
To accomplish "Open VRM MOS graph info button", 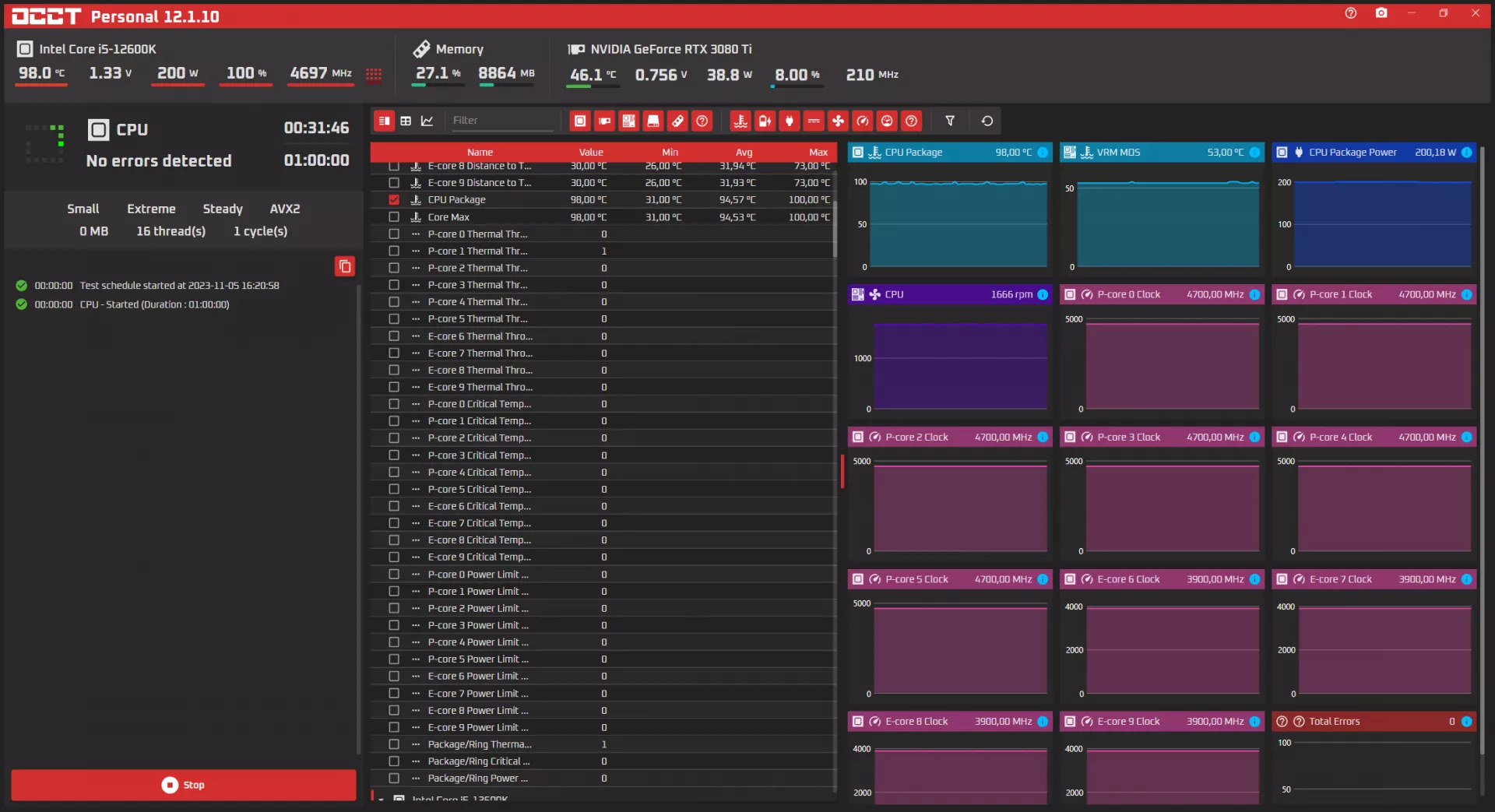I will 1254,153.
